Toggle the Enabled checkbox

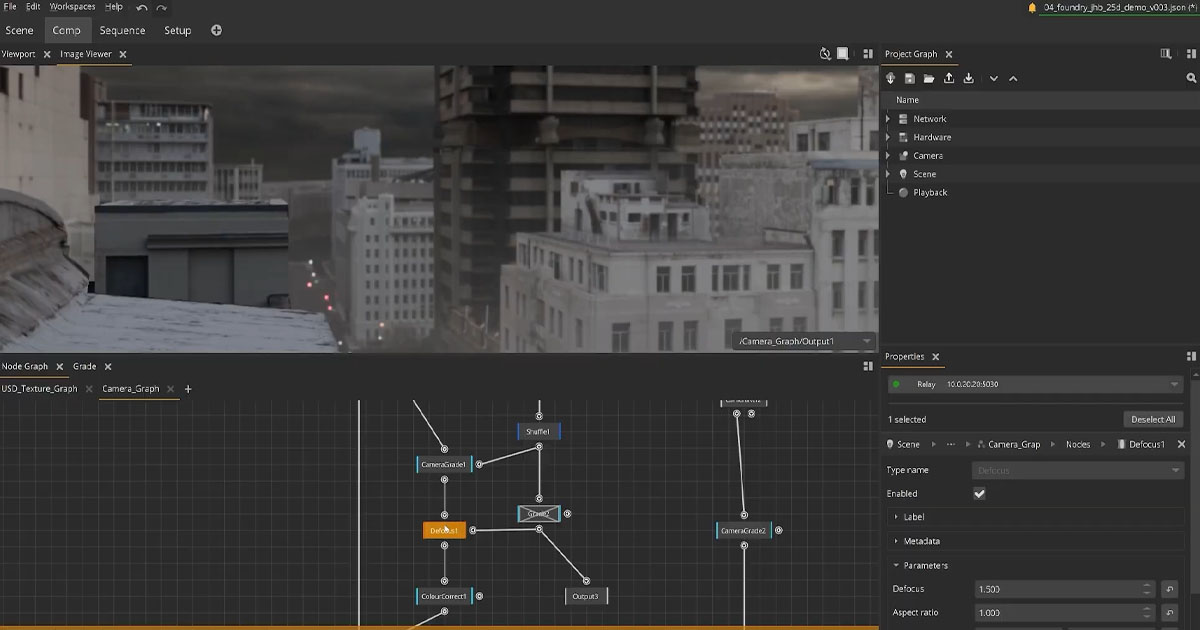point(979,494)
